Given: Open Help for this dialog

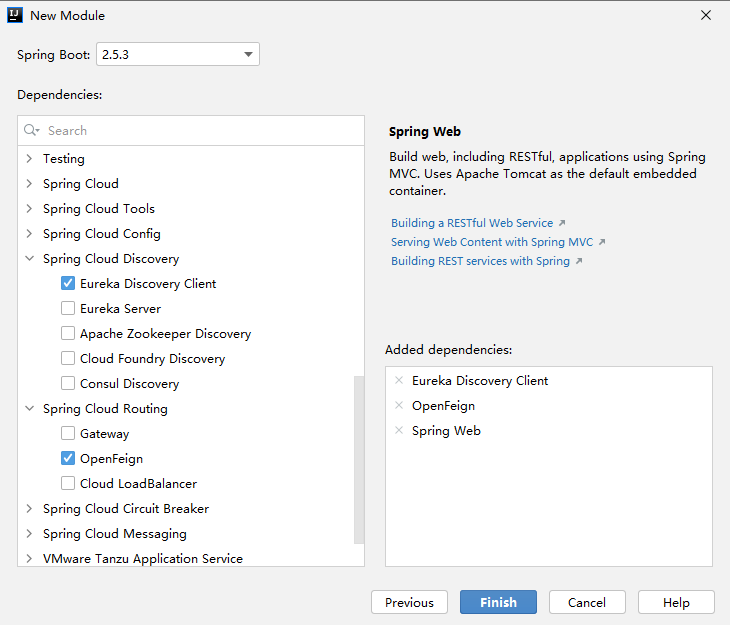Looking at the screenshot, I should click(x=676, y=602).
